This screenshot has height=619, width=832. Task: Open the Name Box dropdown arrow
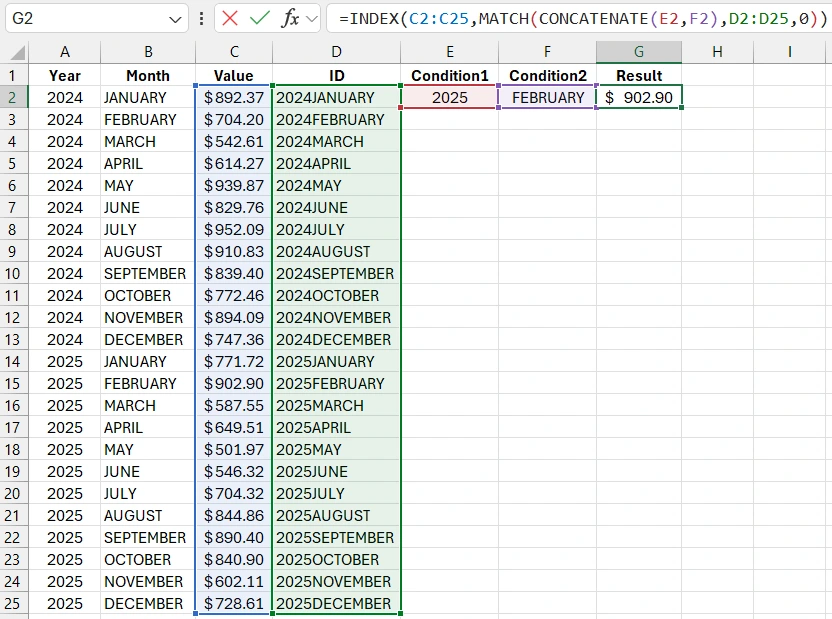[176, 18]
